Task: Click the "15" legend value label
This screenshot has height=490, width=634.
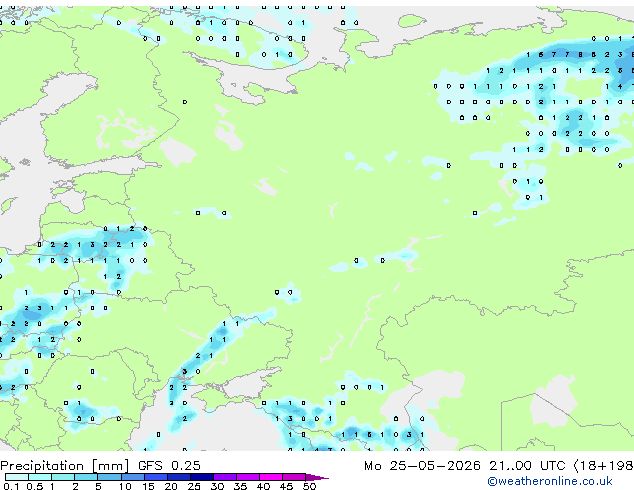Action: pyautogui.click(x=148, y=486)
